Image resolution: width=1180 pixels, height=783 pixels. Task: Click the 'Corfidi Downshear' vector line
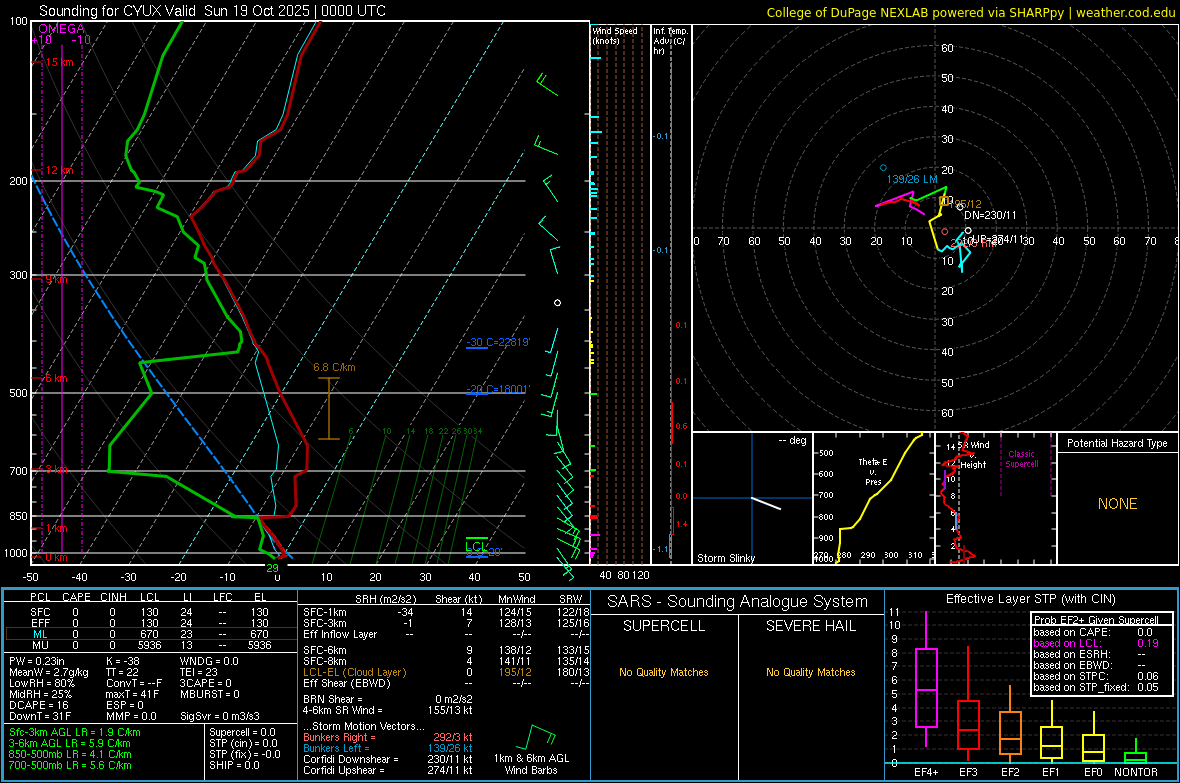pyautogui.click(x=388, y=759)
